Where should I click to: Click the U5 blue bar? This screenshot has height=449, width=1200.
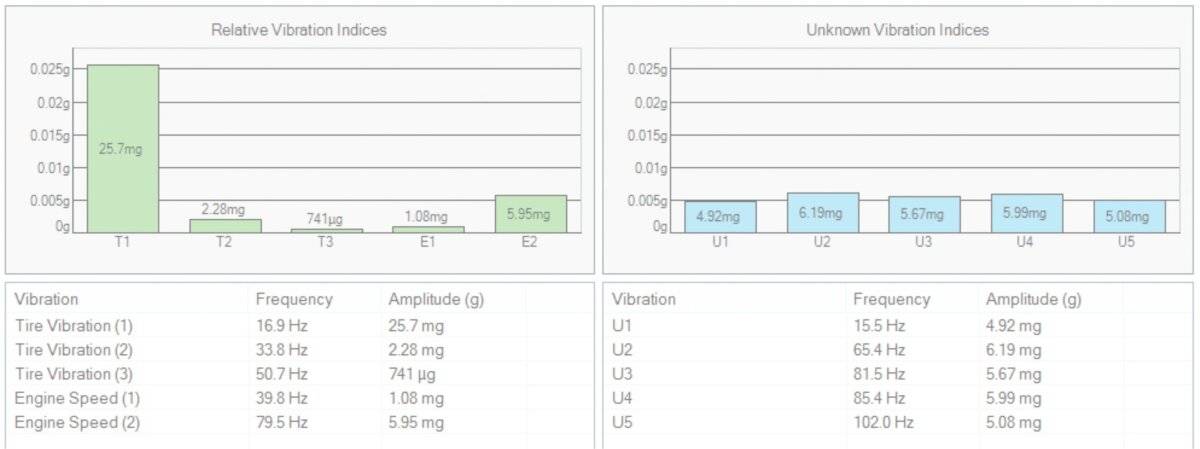point(1129,217)
